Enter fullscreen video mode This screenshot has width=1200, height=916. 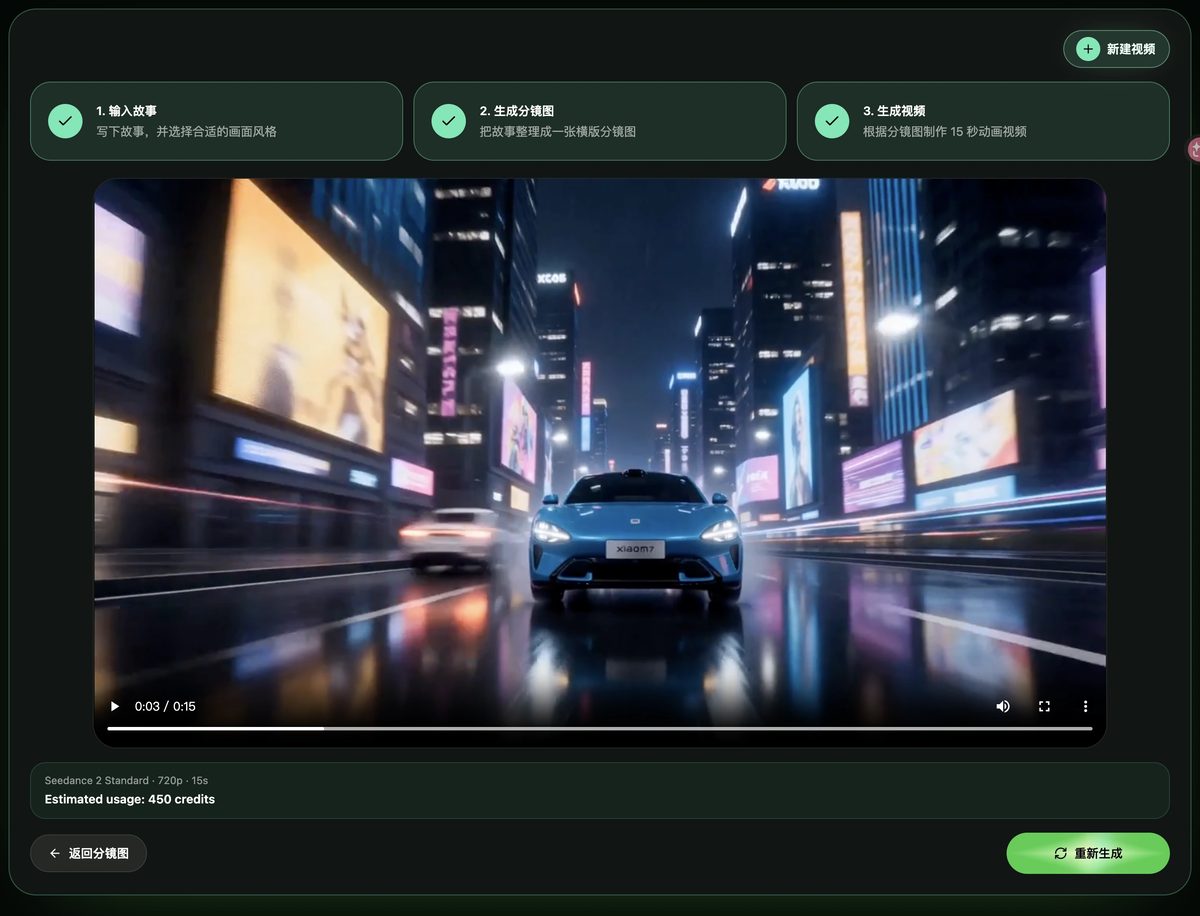pyautogui.click(x=1044, y=706)
